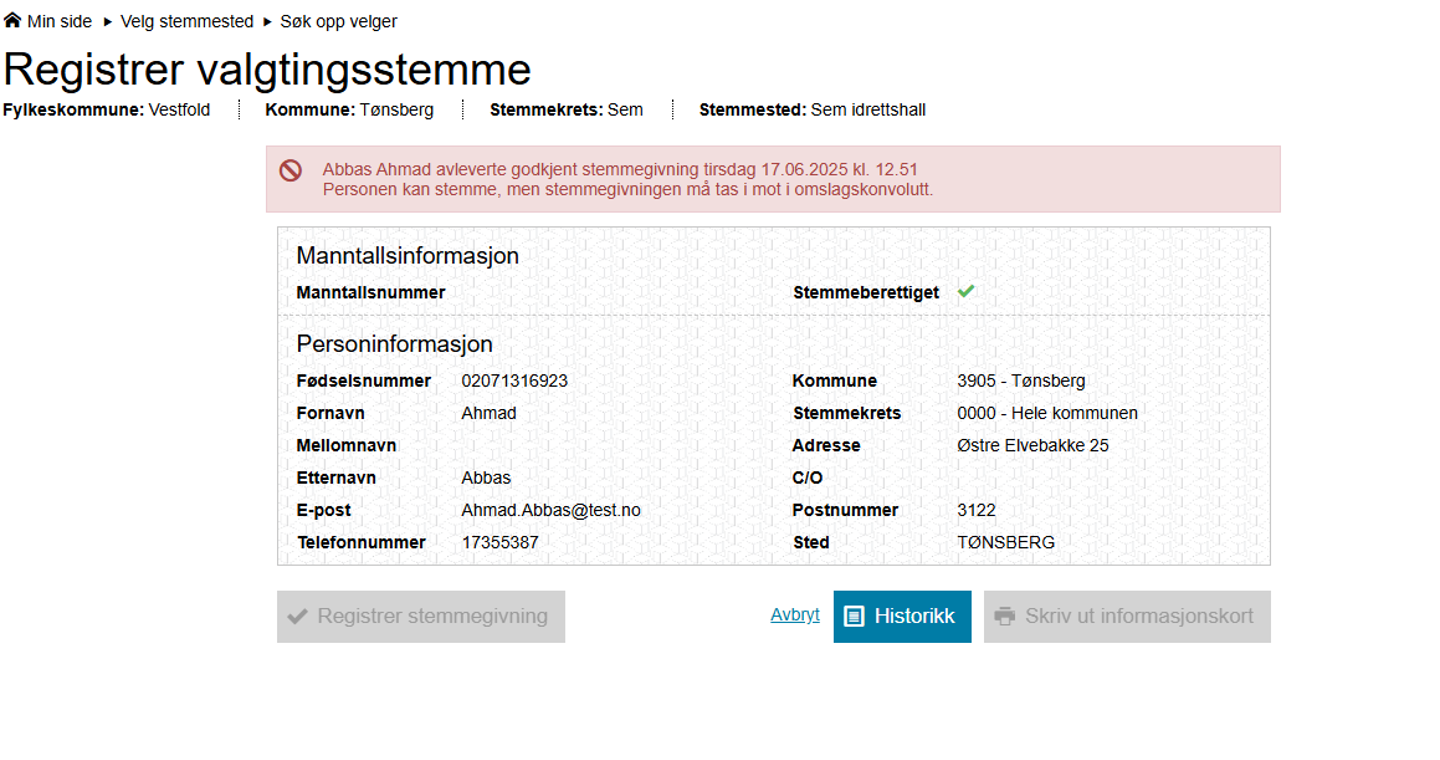
Task: Click the breadcrumb arrow before Velg stemmested
Action: pyautogui.click(x=108, y=21)
